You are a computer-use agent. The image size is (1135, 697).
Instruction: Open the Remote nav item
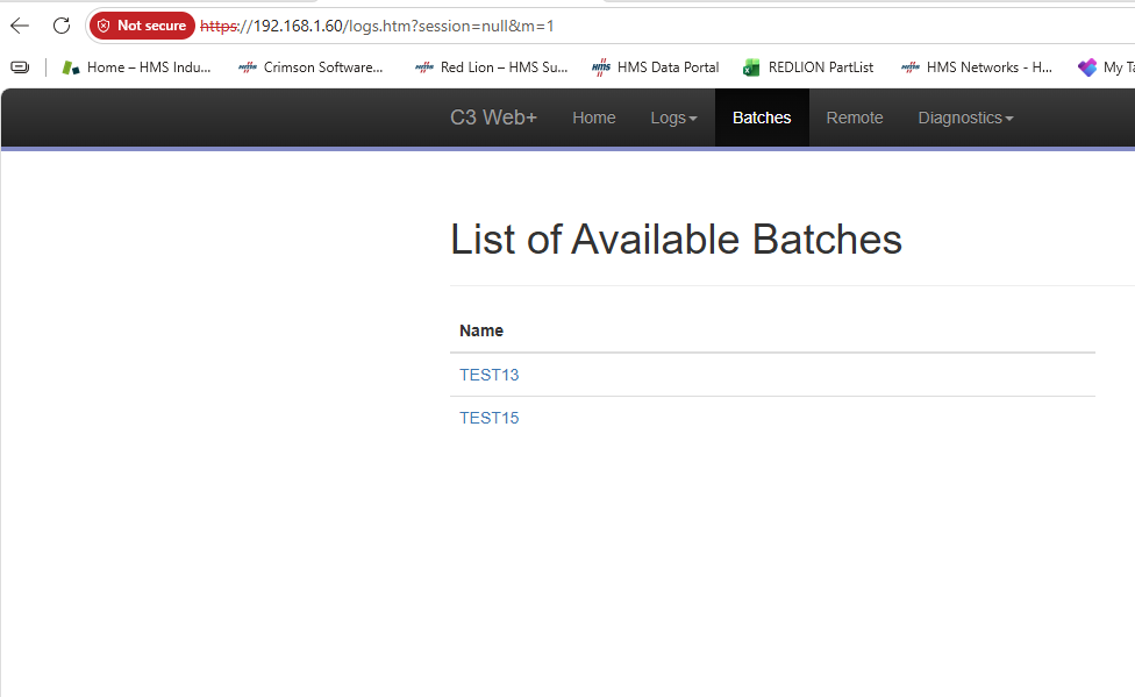click(x=854, y=117)
